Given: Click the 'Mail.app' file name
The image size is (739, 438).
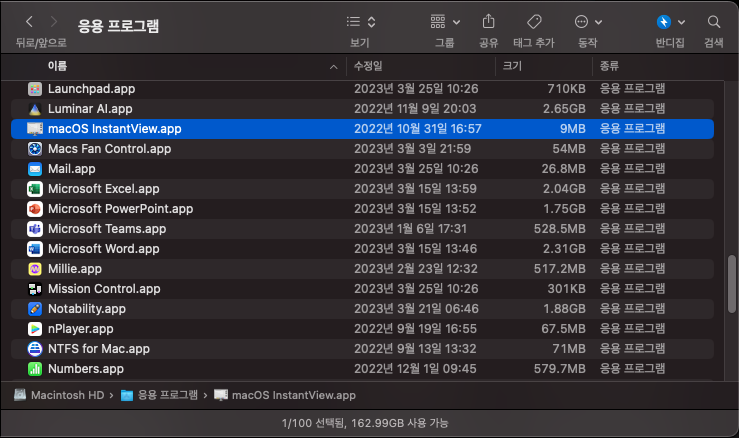Looking at the screenshot, I should point(72,169).
